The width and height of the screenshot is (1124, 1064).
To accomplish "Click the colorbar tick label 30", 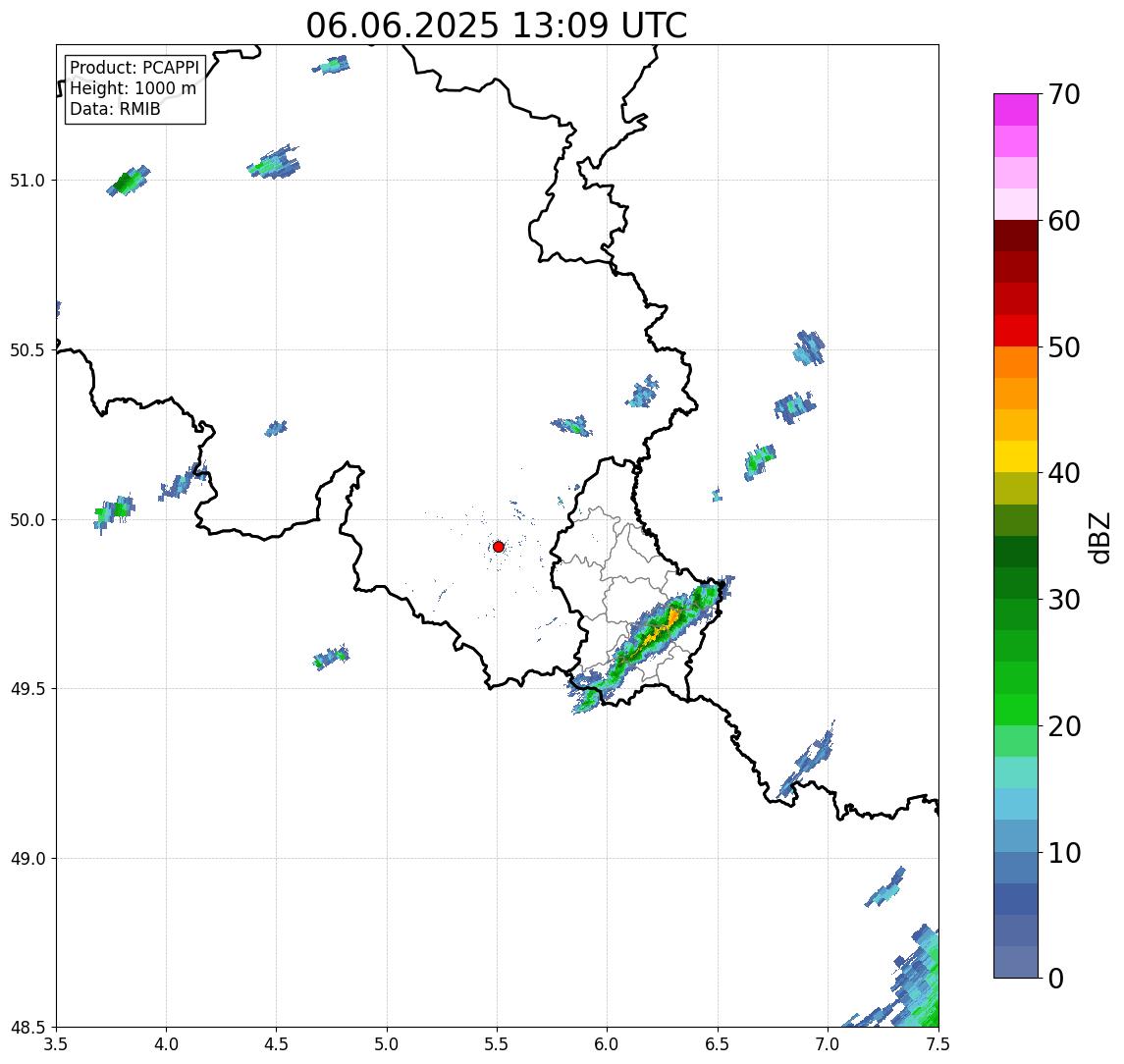I will tap(1064, 600).
